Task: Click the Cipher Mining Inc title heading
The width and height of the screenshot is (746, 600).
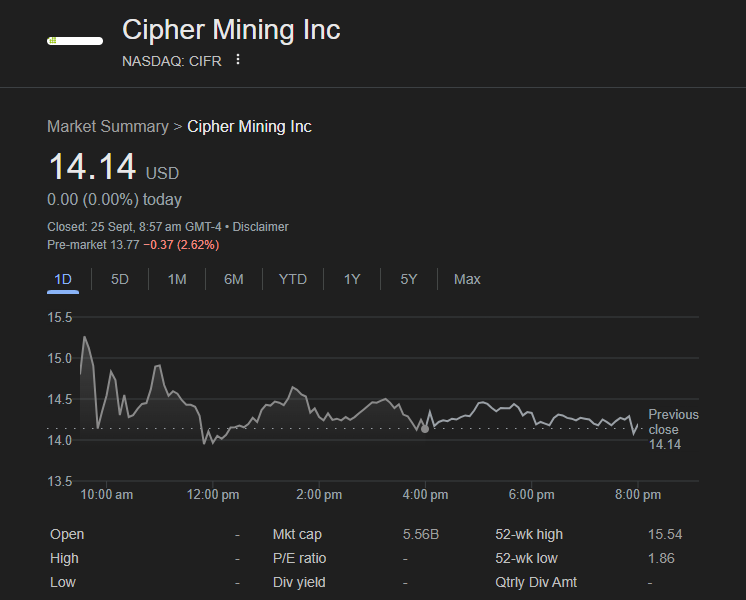Action: click(x=231, y=30)
